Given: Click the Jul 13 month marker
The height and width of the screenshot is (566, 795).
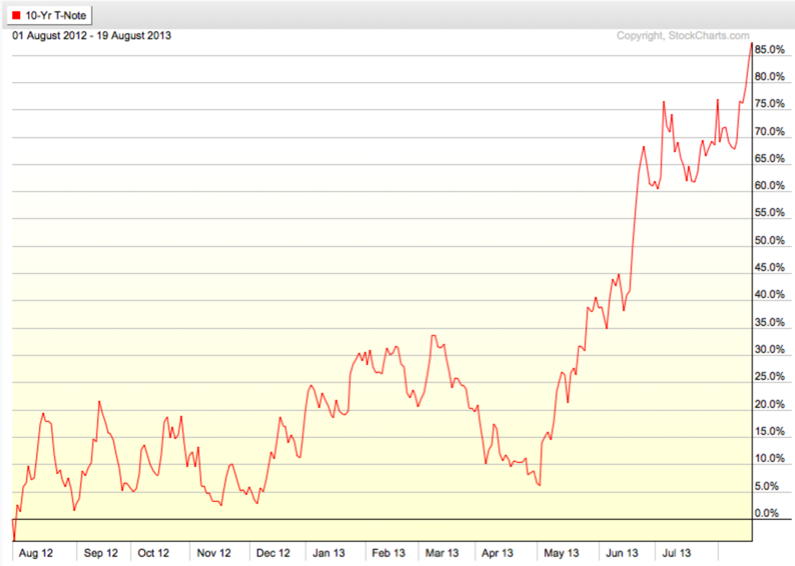Looking at the screenshot, I should (673, 552).
